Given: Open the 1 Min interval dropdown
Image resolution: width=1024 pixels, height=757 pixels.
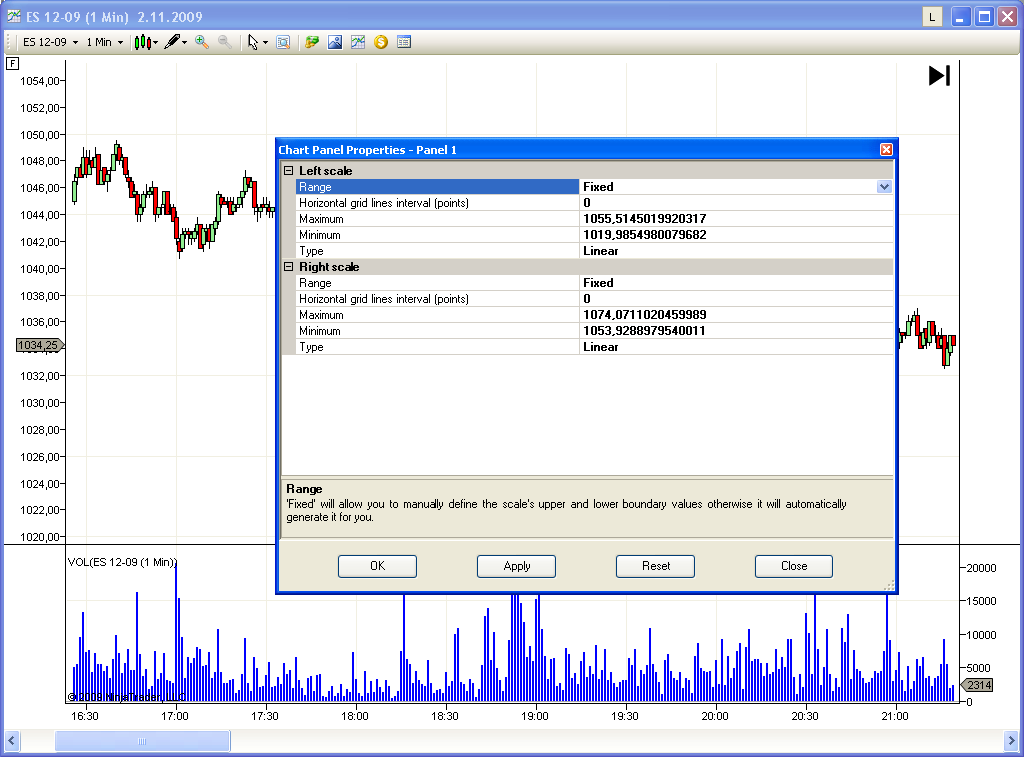Looking at the screenshot, I should click(x=104, y=42).
